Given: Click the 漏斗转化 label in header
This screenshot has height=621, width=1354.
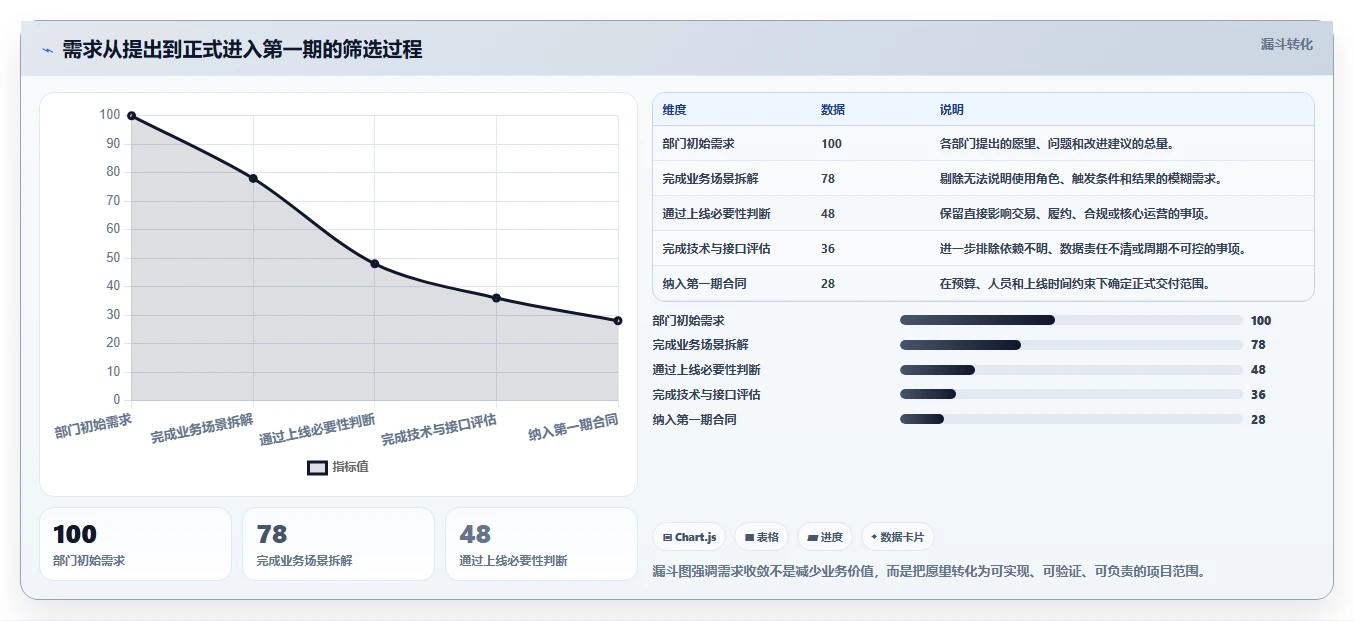Looking at the screenshot, I should tap(1286, 44).
